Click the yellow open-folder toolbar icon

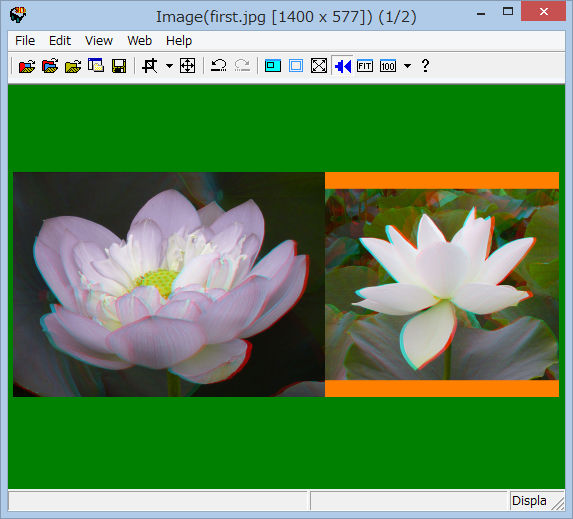[x=73, y=66]
